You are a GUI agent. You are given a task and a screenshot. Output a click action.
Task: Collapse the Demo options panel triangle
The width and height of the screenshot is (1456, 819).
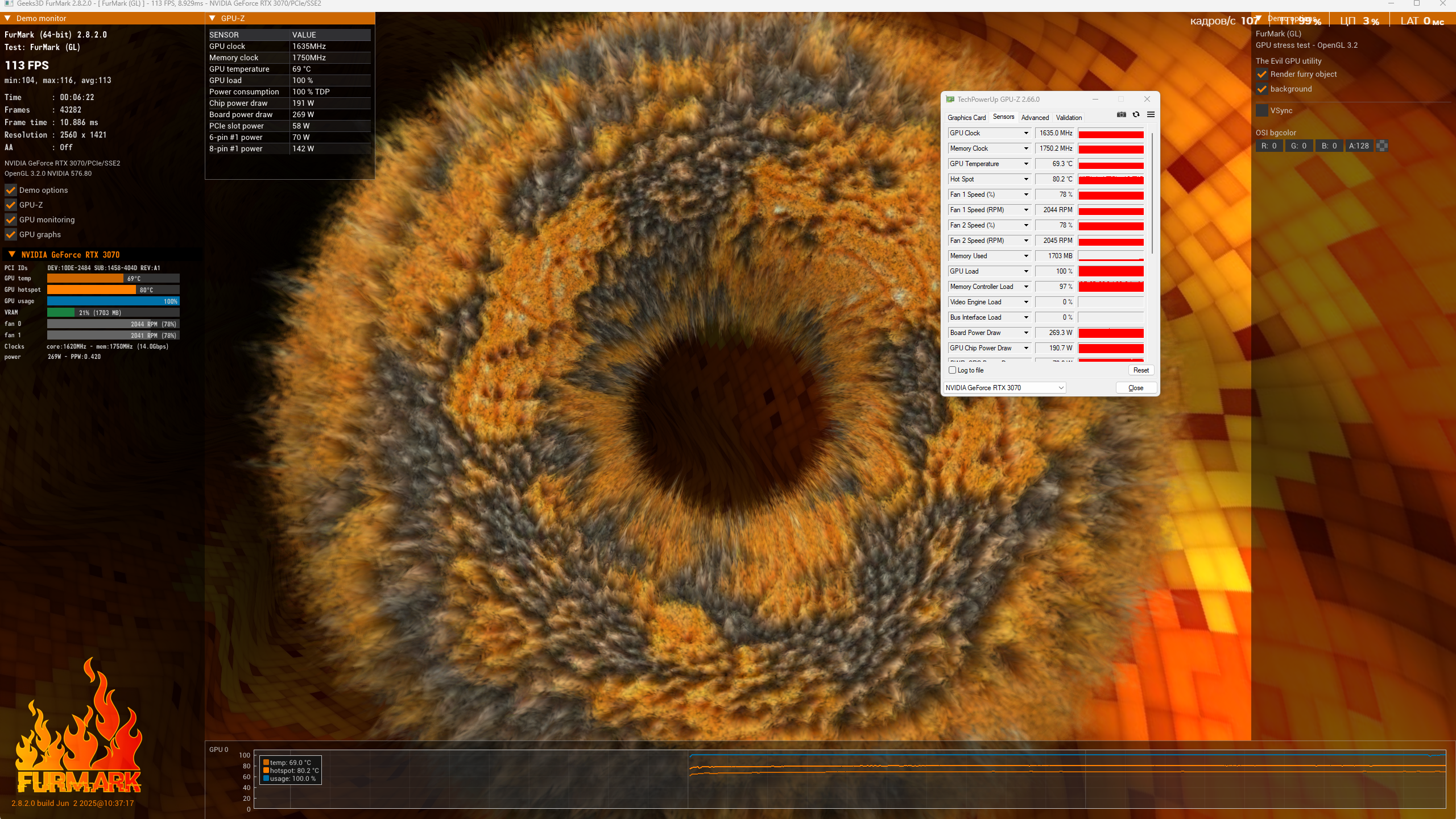[1258, 19]
